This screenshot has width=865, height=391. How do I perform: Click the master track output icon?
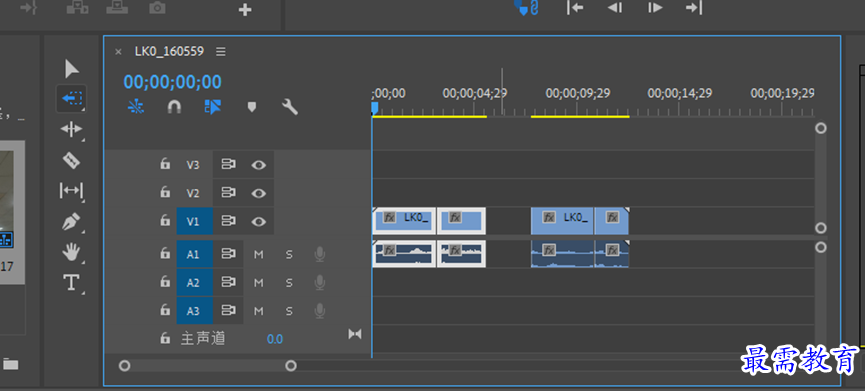pos(355,334)
